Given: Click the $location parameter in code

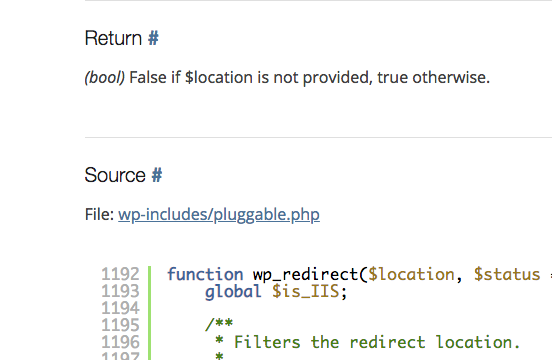Looking at the screenshot, I should pos(411,274).
